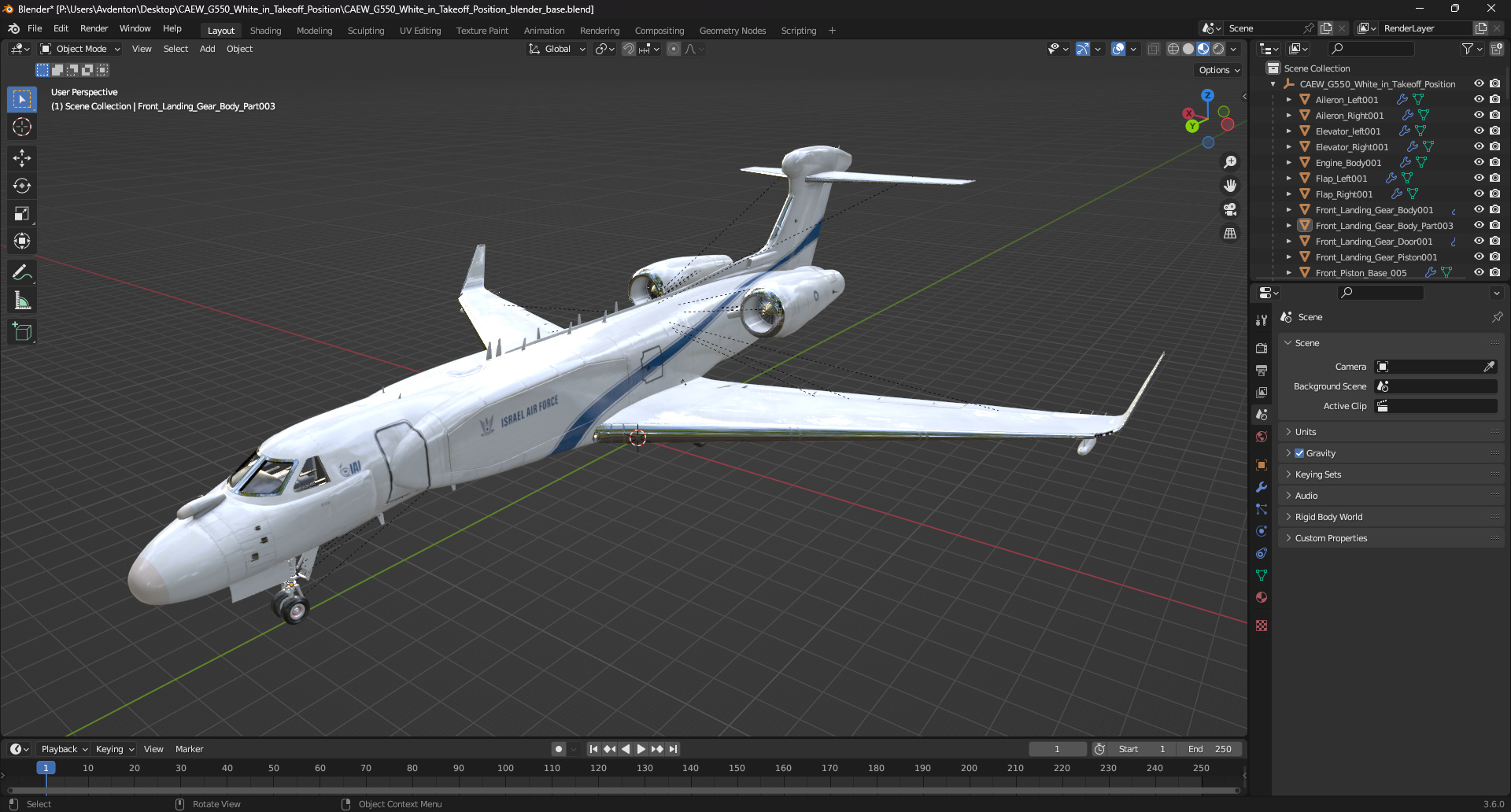The image size is (1511, 812).
Task: Switch perspective/orthographic grid icon
Action: [1230, 233]
